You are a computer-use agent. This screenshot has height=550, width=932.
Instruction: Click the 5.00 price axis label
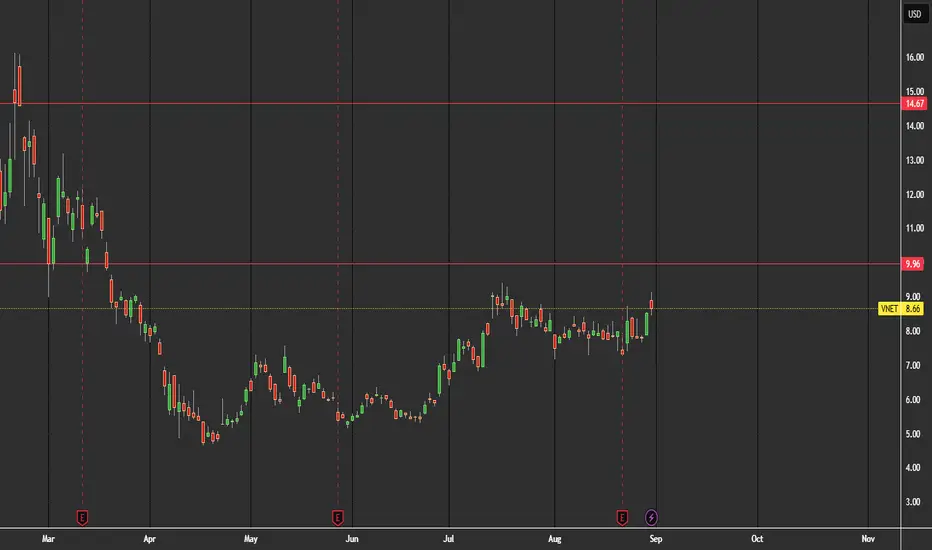click(913, 434)
